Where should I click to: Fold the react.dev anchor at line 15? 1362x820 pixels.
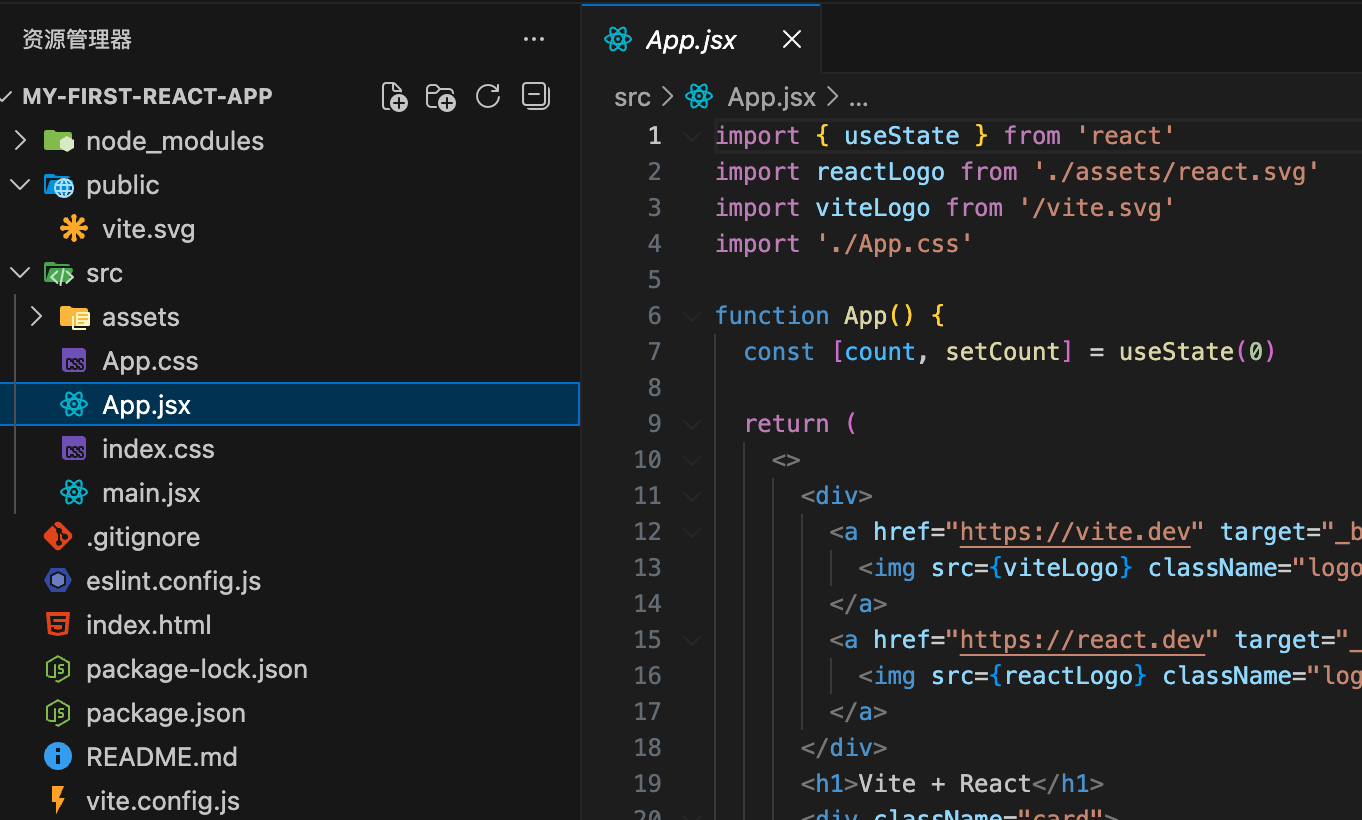pyautogui.click(x=692, y=640)
